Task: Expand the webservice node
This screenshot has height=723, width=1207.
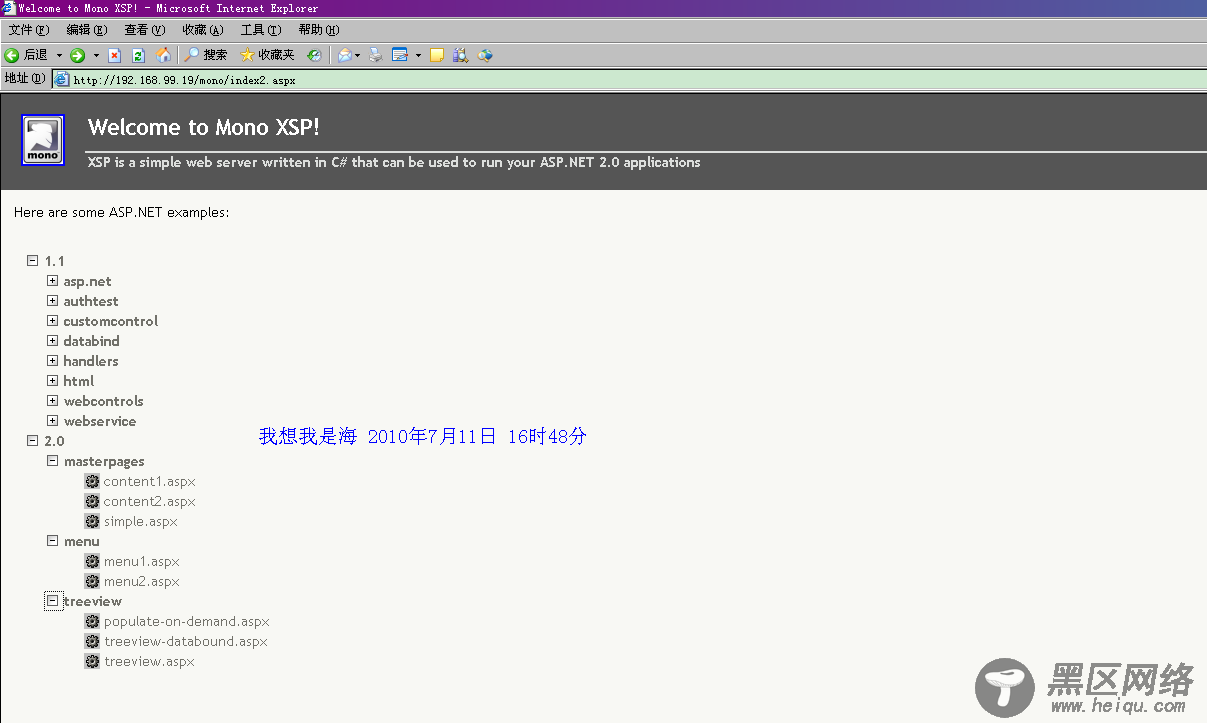Action: coord(52,420)
